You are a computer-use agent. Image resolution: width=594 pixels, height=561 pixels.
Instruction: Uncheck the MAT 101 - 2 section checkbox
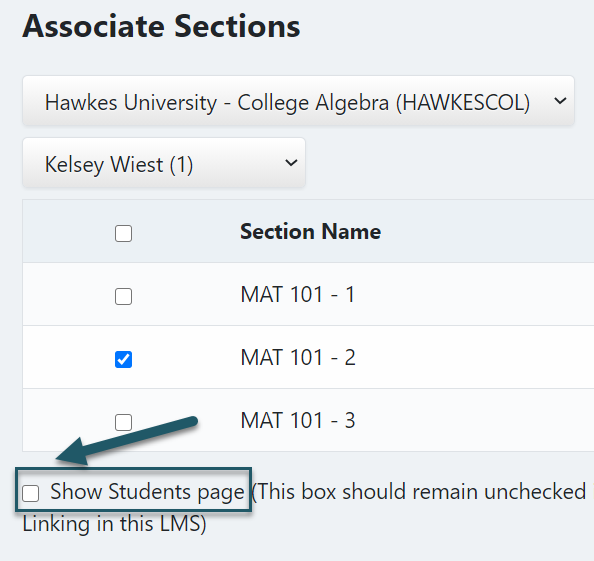click(123, 359)
